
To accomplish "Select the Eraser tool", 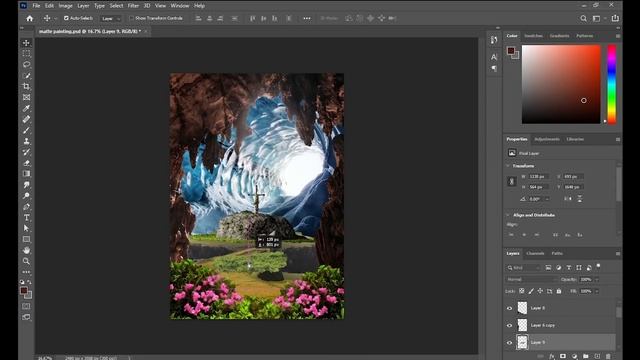I will pos(27,163).
